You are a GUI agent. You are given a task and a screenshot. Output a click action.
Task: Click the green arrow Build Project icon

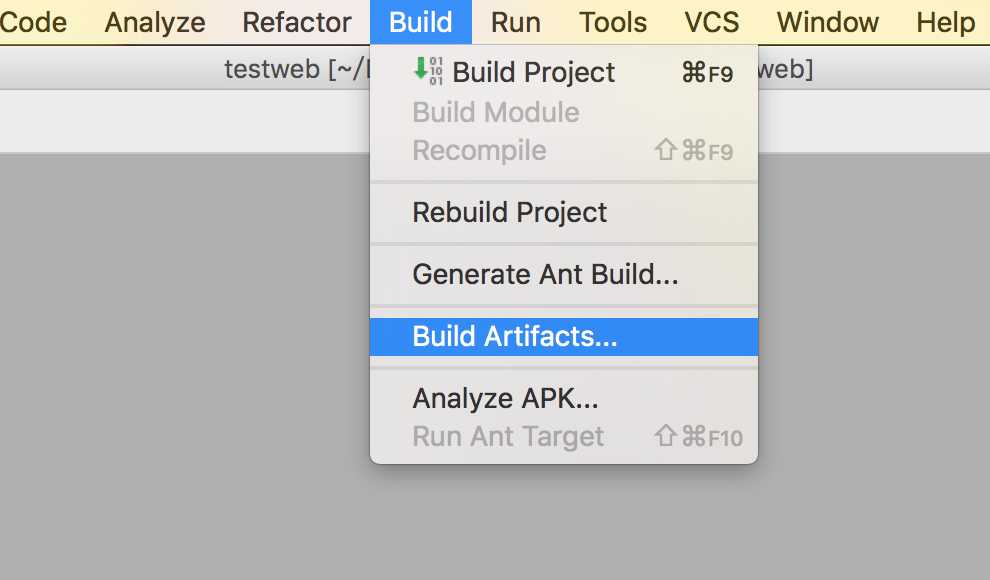(x=427, y=71)
